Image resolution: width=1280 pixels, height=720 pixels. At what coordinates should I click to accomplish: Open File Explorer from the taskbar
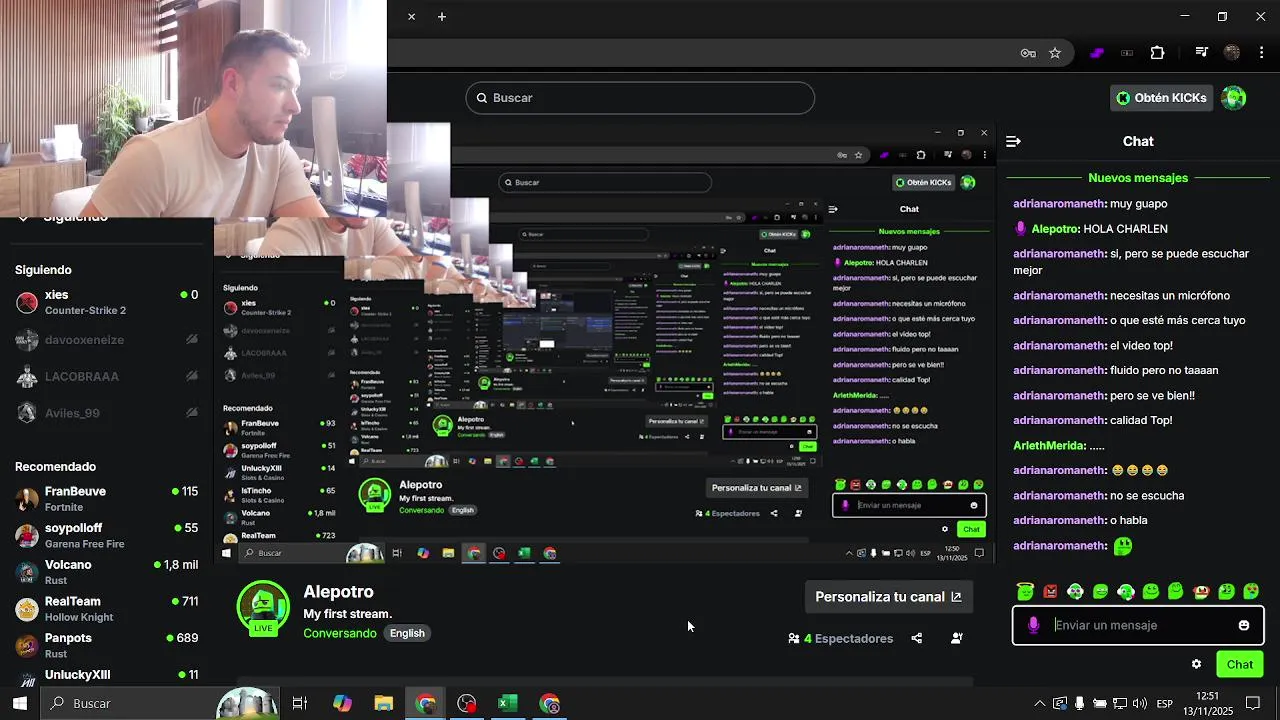pyautogui.click(x=384, y=703)
